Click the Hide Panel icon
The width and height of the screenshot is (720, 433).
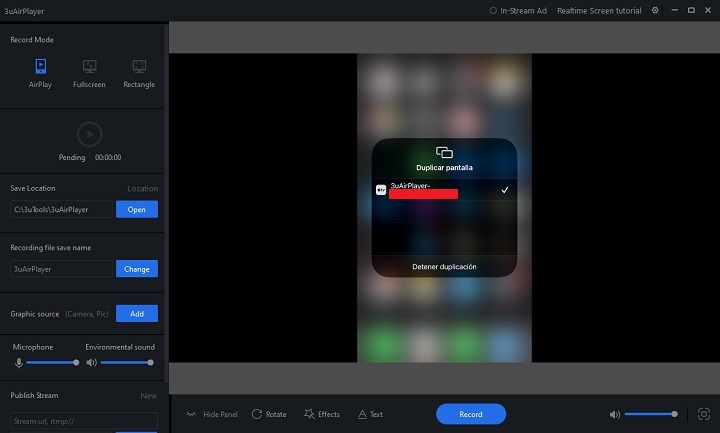(x=191, y=414)
